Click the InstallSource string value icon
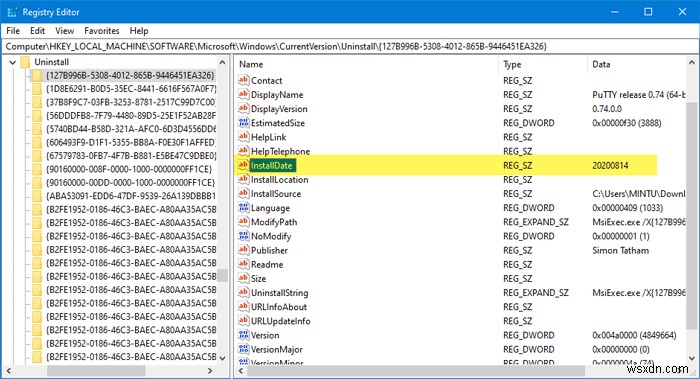Image resolution: width=700 pixels, height=379 pixels. click(243, 194)
